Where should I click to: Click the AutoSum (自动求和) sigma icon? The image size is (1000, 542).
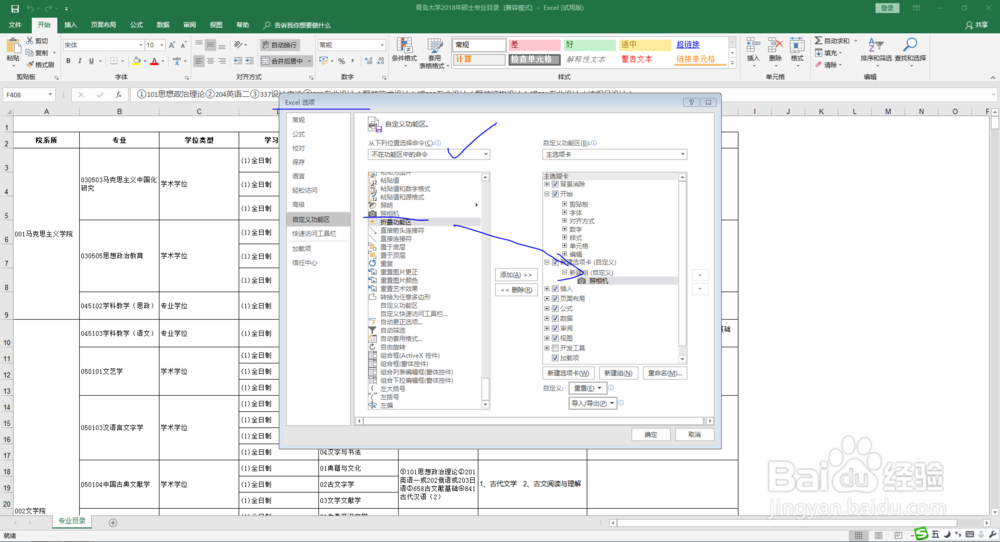(x=819, y=41)
